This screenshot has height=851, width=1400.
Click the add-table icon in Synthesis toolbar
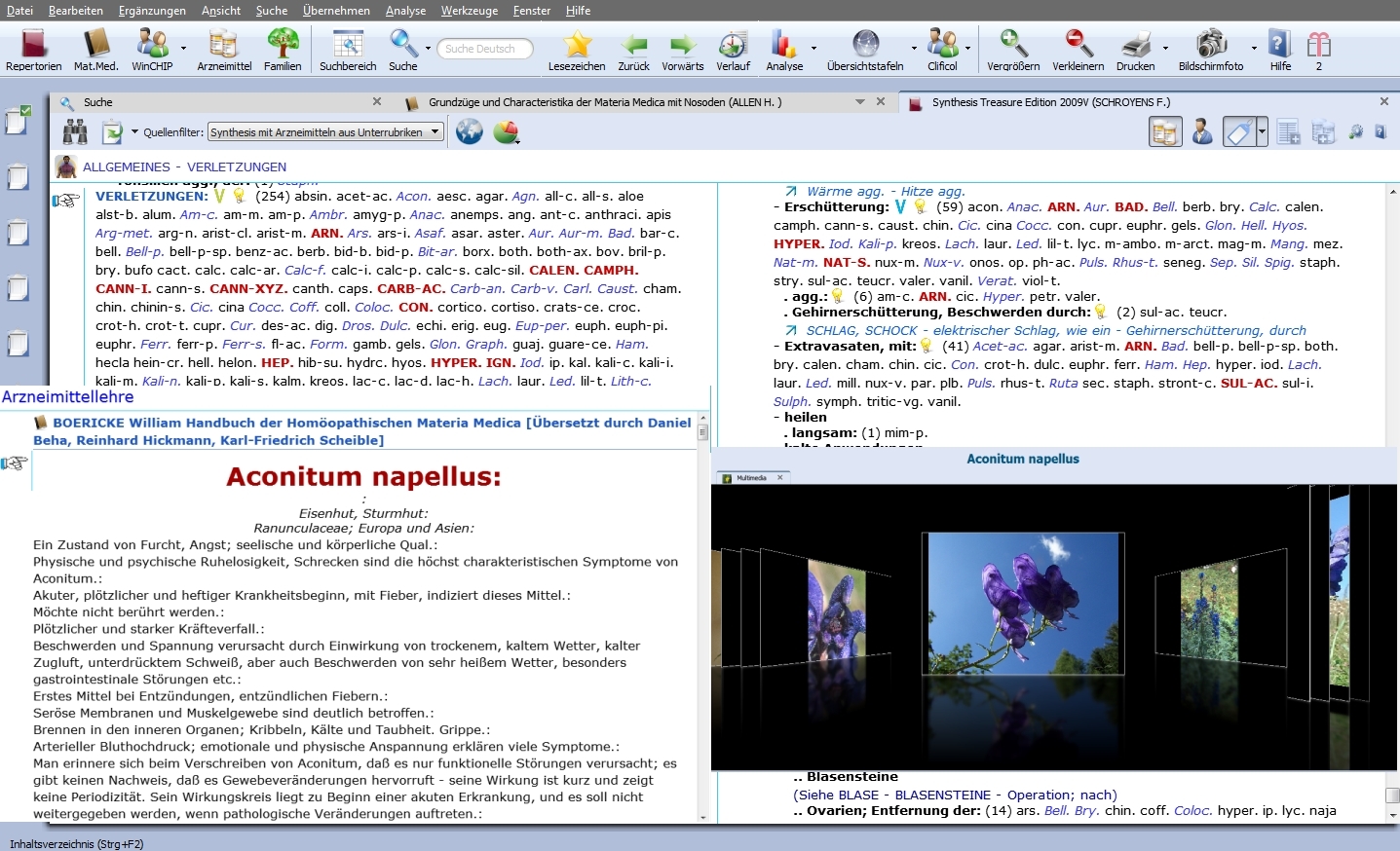pyautogui.click(x=1288, y=132)
